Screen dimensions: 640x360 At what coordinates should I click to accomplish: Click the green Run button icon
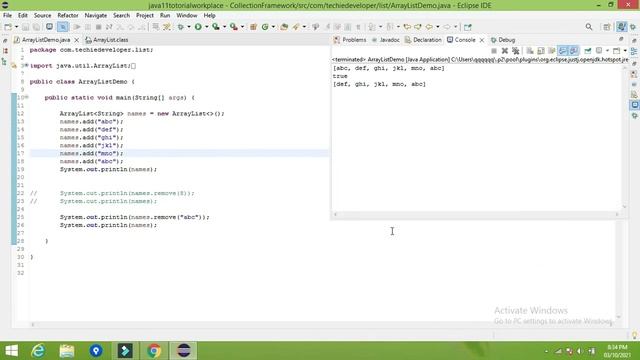pos(198,27)
